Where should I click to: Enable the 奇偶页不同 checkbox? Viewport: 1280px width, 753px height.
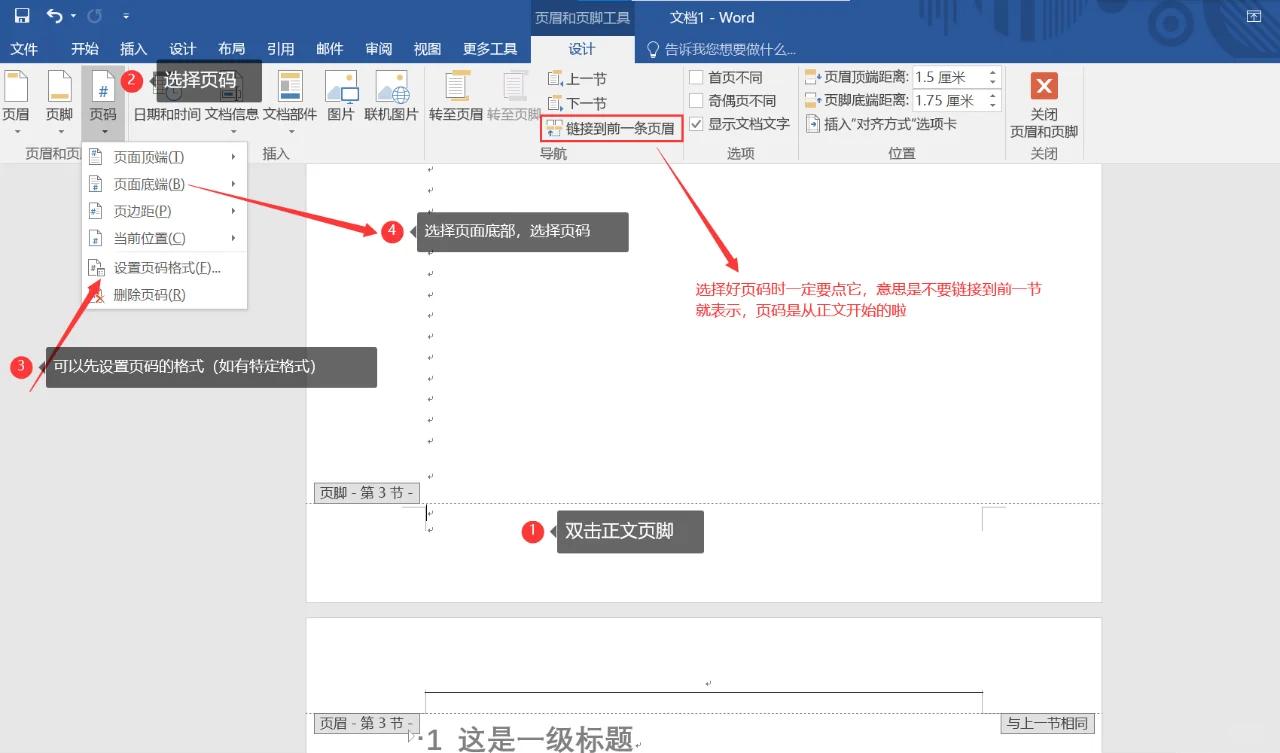tap(697, 100)
